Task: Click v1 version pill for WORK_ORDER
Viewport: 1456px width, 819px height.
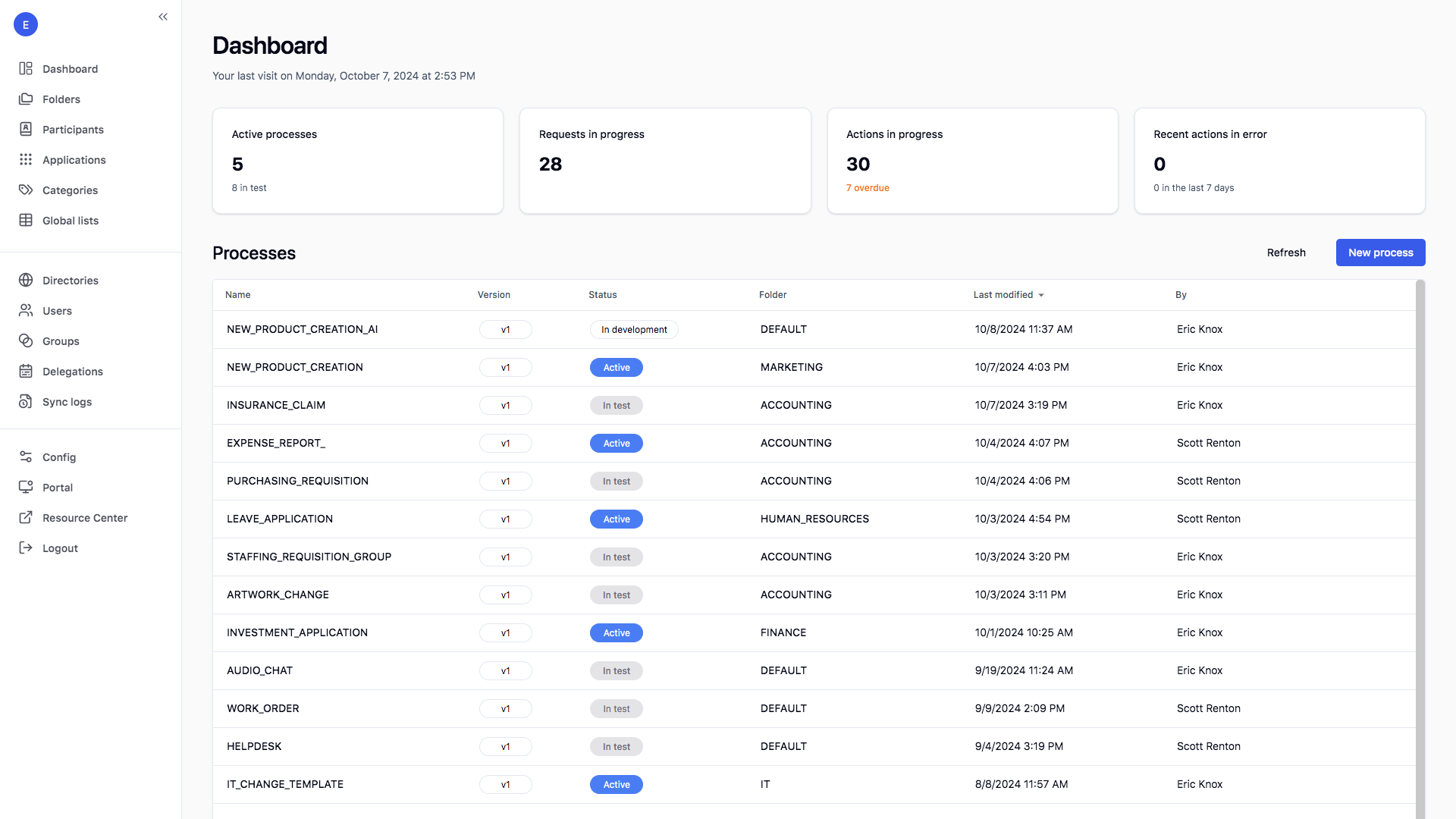Action: coord(505,709)
